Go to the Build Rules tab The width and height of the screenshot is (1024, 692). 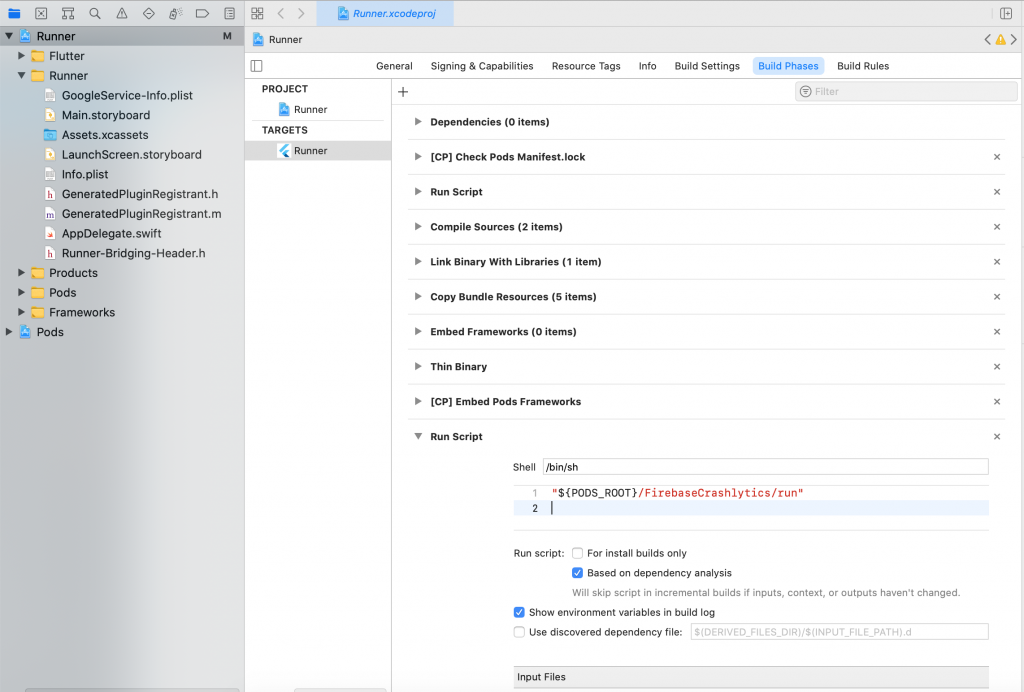[863, 66]
